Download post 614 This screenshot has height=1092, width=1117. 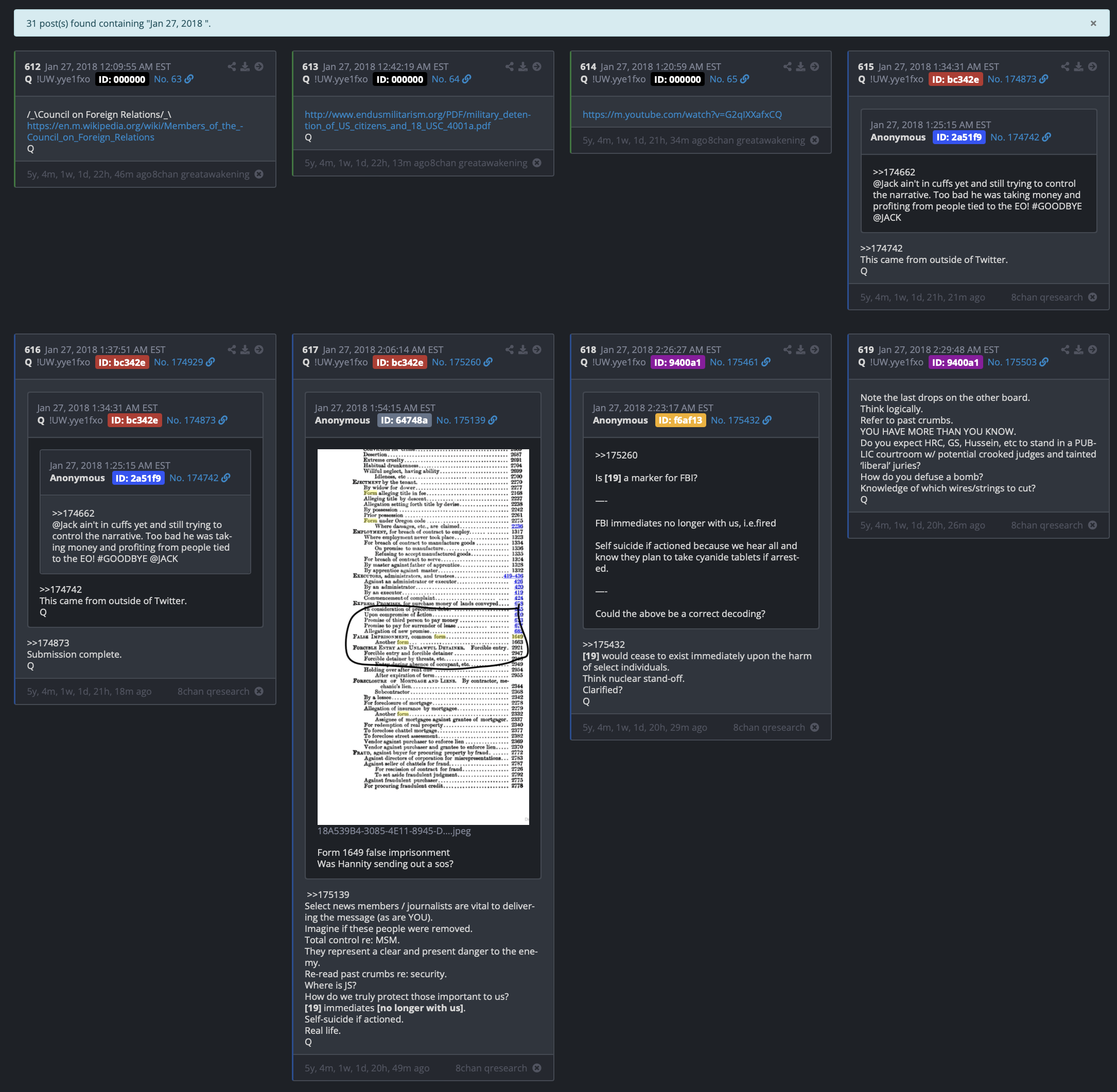click(x=800, y=66)
